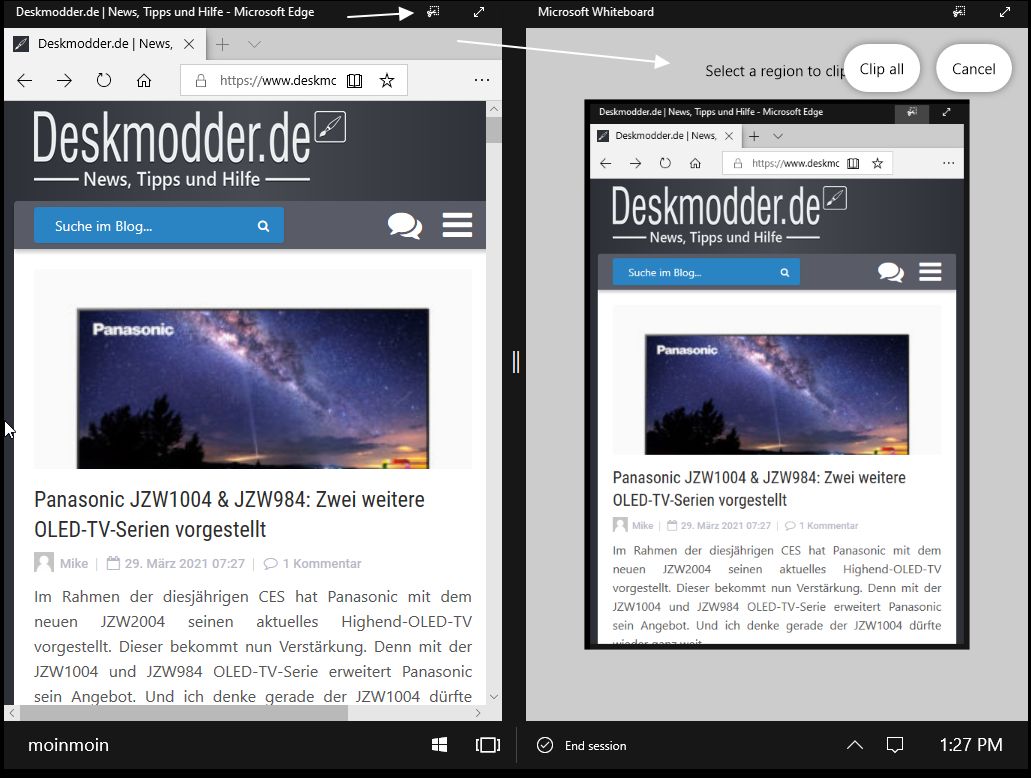Expand the hidden tray icons chevron
This screenshot has height=778, width=1031.
tap(854, 744)
